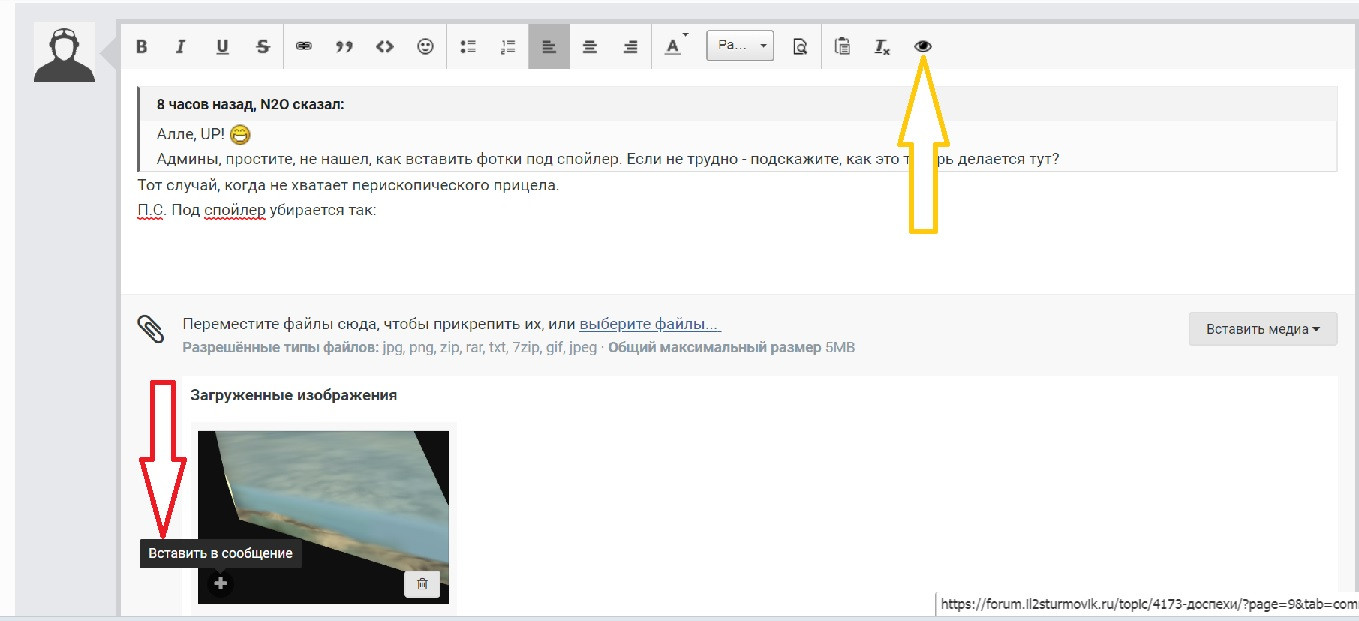Image resolution: width=1359 pixels, height=621 pixels.
Task: Click the 'Загруженные изображения' heading
Action: pyautogui.click(x=294, y=395)
